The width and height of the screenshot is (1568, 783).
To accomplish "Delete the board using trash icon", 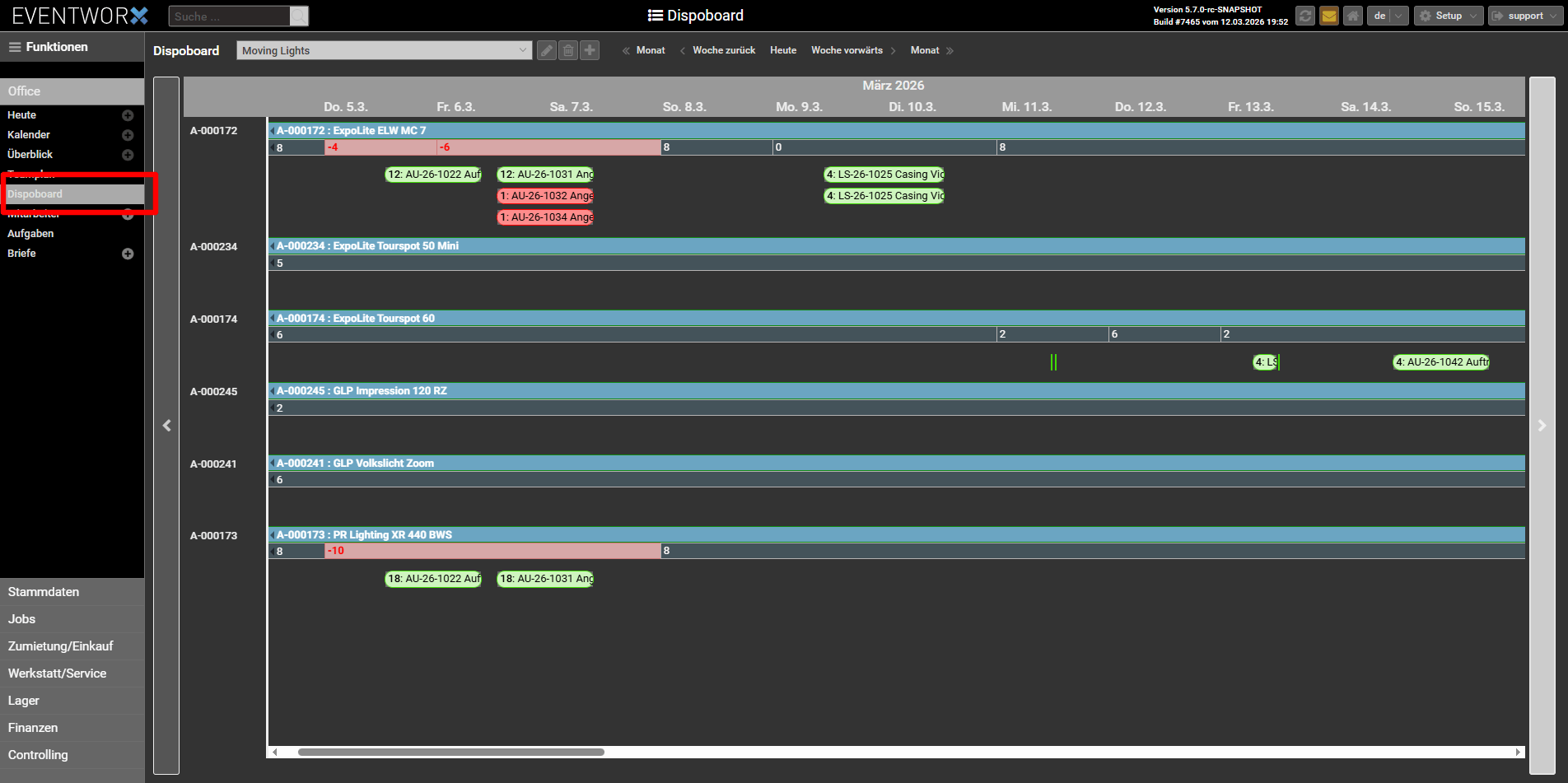I will [568, 50].
